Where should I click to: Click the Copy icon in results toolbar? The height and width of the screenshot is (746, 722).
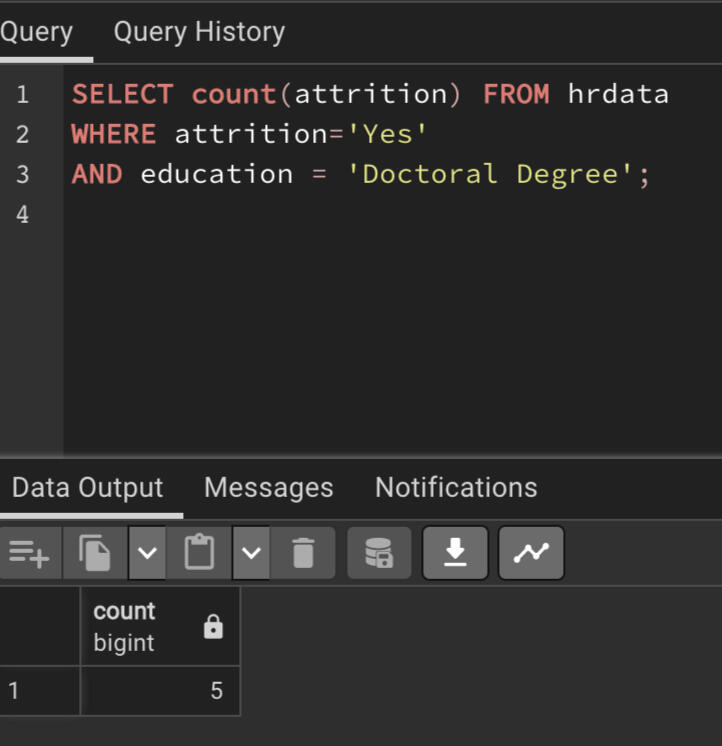95,553
